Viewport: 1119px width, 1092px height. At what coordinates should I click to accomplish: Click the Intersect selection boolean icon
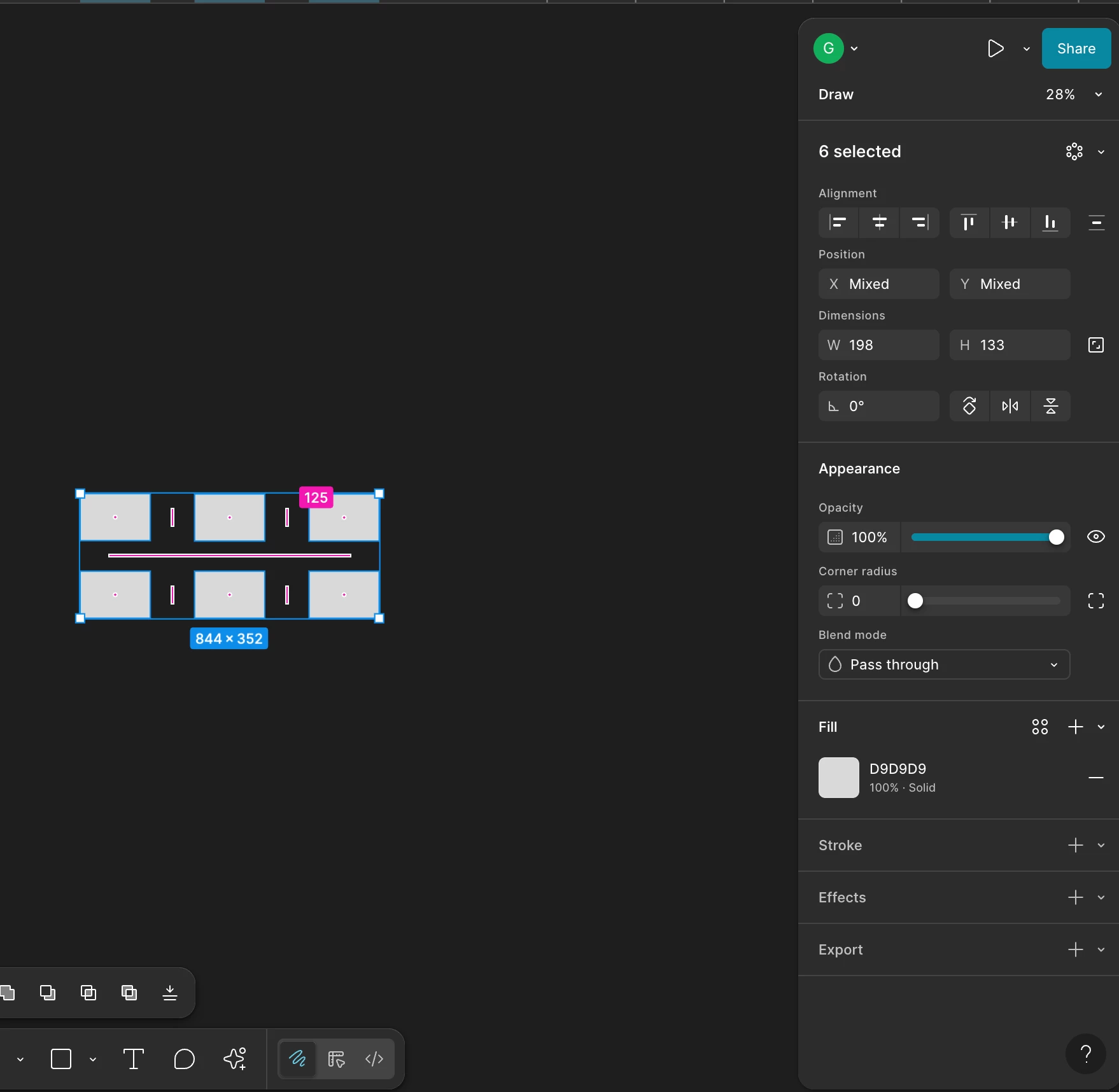(88, 993)
